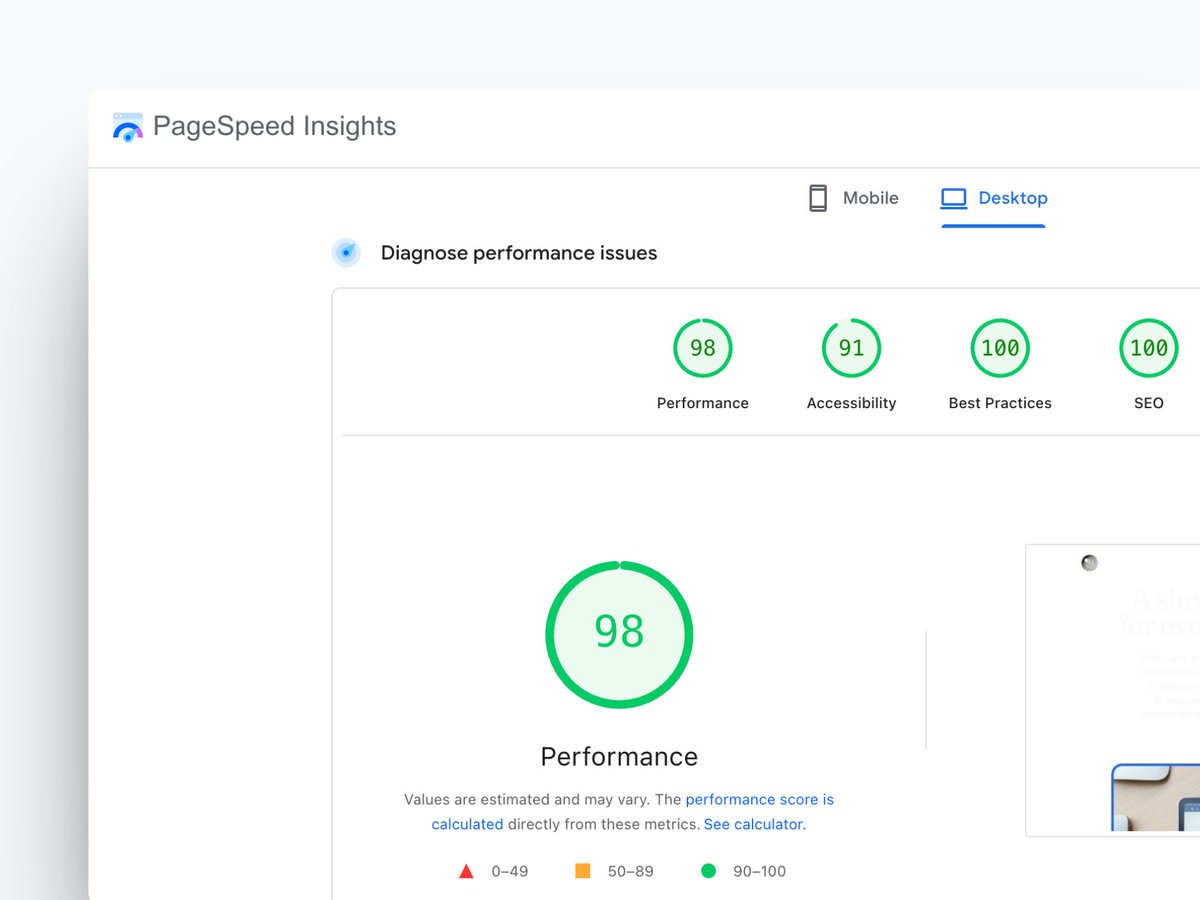Viewport: 1200px width, 900px height.
Task: Click the PageSpeed Insights logo icon
Action: click(x=128, y=127)
